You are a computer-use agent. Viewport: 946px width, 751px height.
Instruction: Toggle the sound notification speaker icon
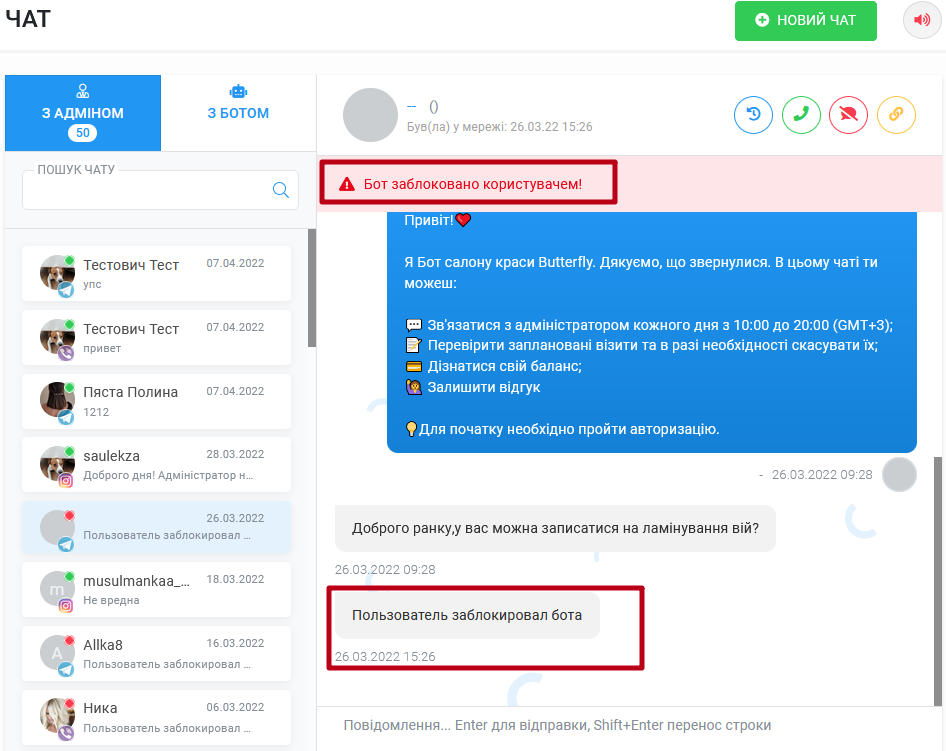pyautogui.click(x=921, y=20)
